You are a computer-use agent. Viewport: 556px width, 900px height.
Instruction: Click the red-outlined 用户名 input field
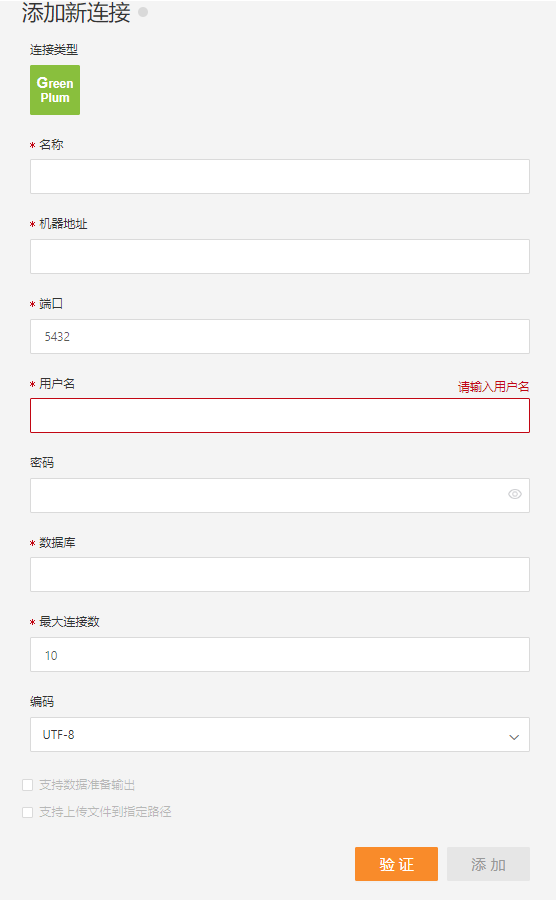[279, 416]
